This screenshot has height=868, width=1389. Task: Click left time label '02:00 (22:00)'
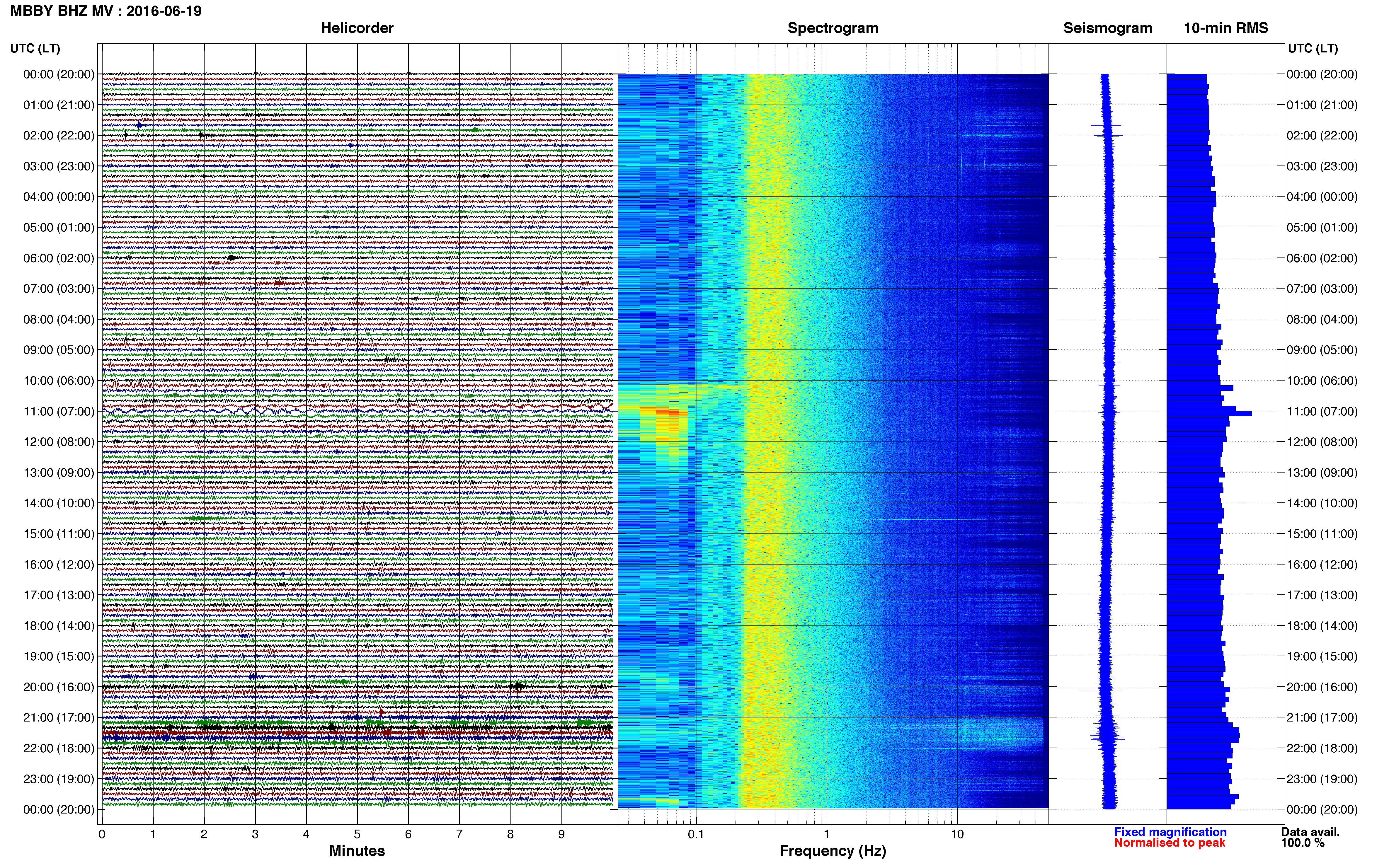(59, 135)
